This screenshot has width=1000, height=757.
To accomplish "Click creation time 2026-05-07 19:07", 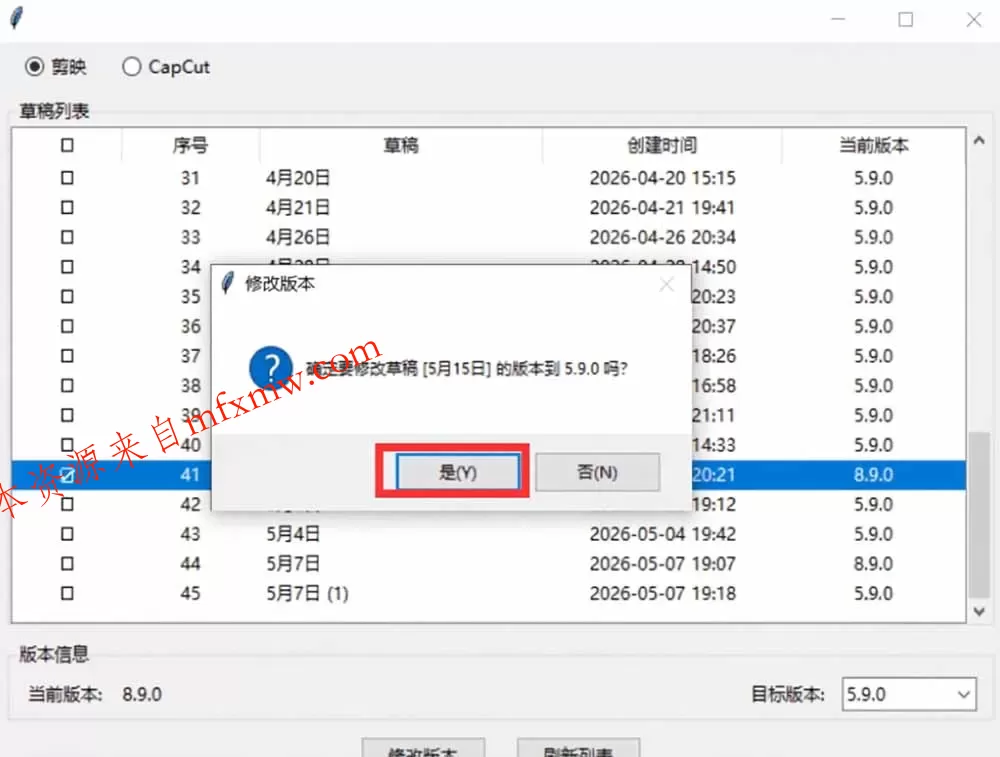I will click(663, 563).
